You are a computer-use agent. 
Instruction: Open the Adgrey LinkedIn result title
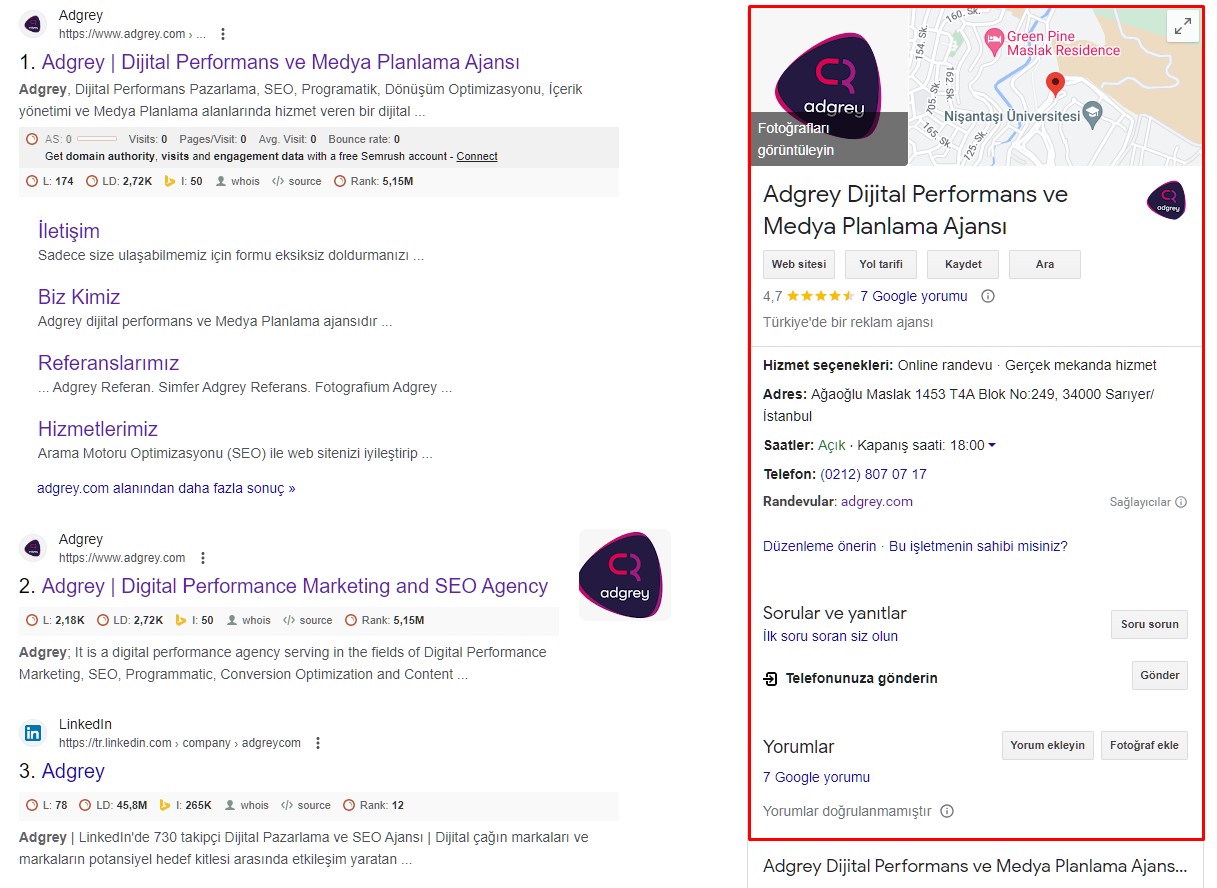click(73, 771)
